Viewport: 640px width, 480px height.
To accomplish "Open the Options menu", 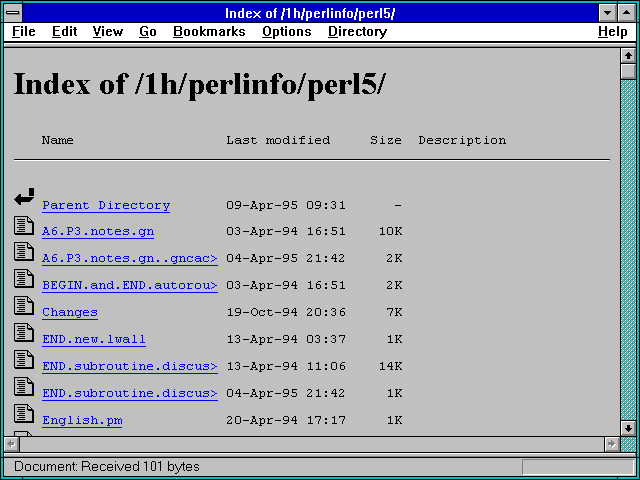I will 287,31.
